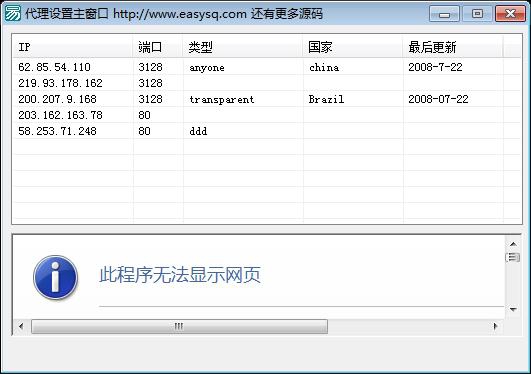531x374 pixels.
Task: Click the horizontal scroll left arrow
Action: coord(21,326)
